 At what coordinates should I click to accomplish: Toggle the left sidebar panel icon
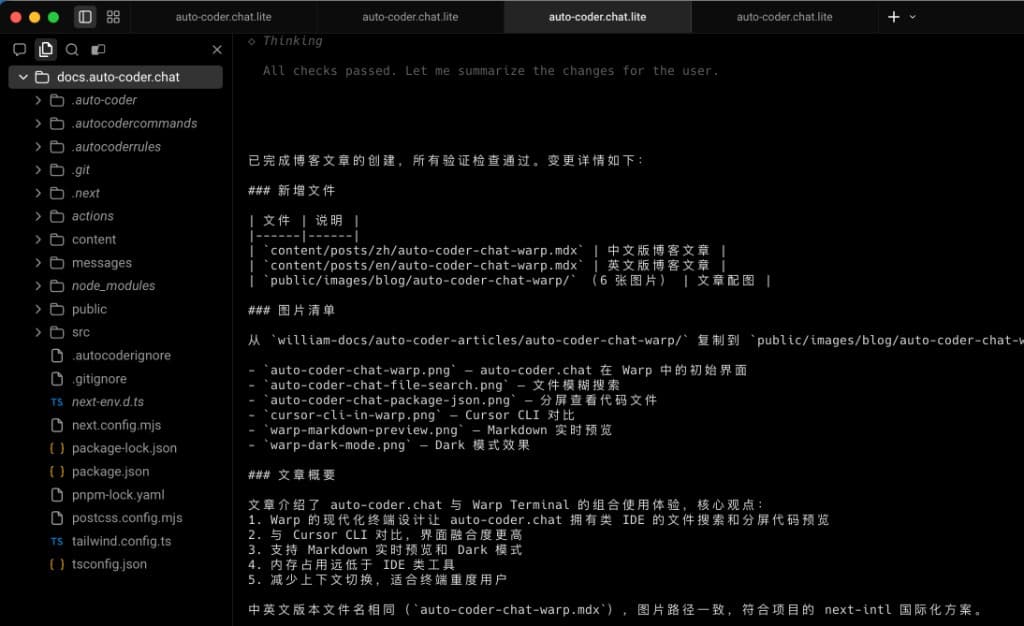(85, 17)
